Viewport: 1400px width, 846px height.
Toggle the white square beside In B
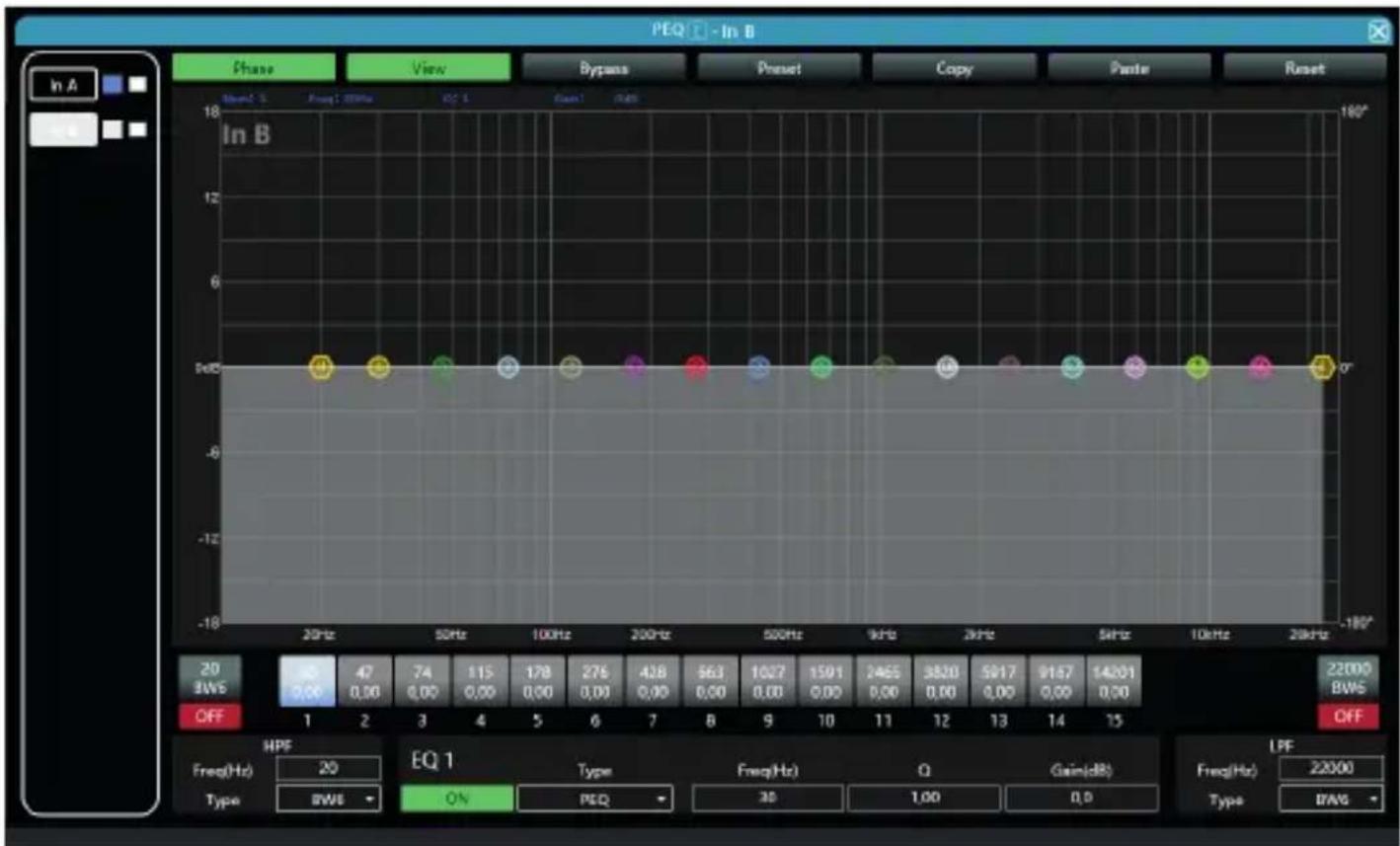(137, 129)
